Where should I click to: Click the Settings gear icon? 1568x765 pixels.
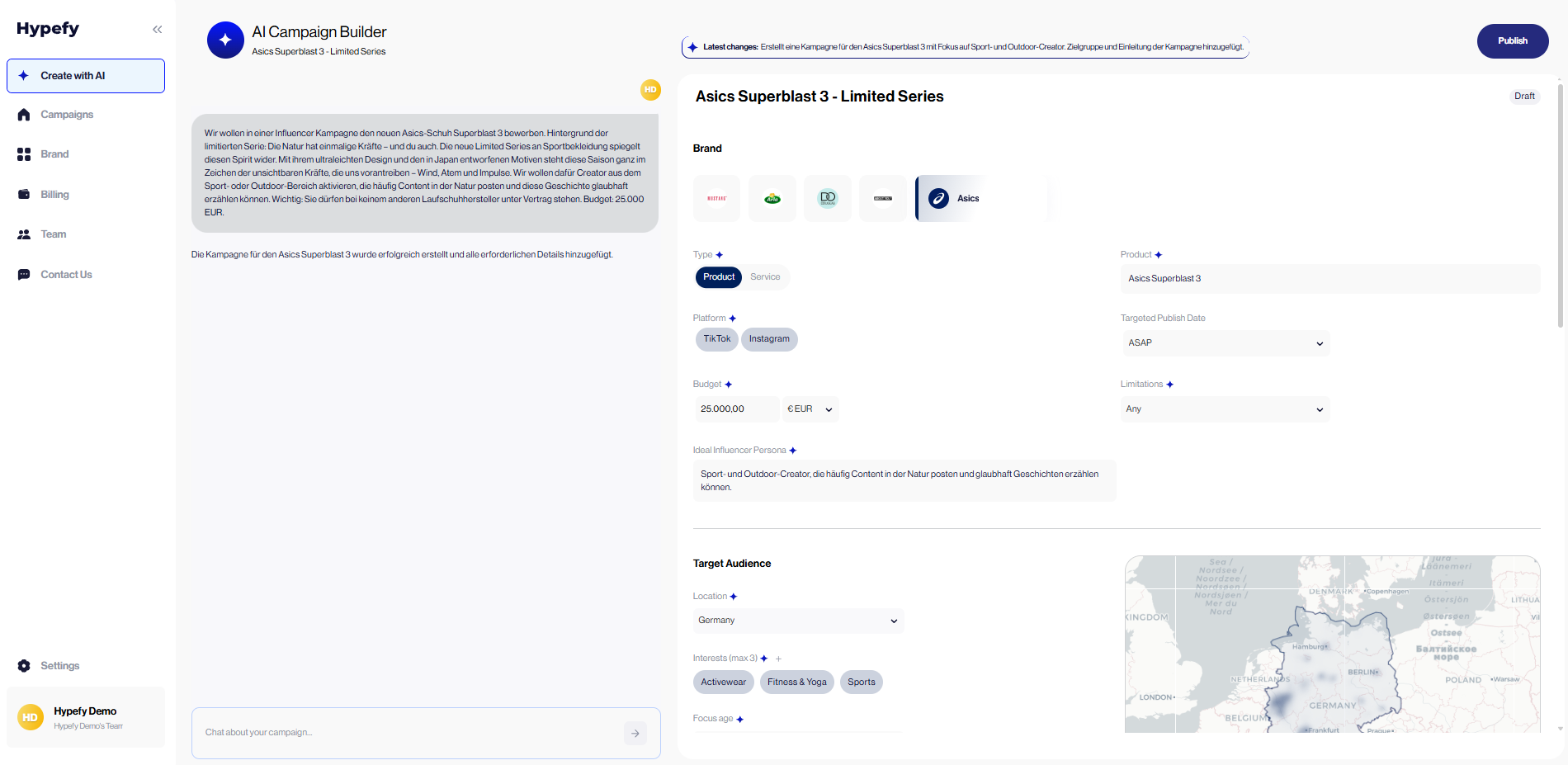pos(24,666)
